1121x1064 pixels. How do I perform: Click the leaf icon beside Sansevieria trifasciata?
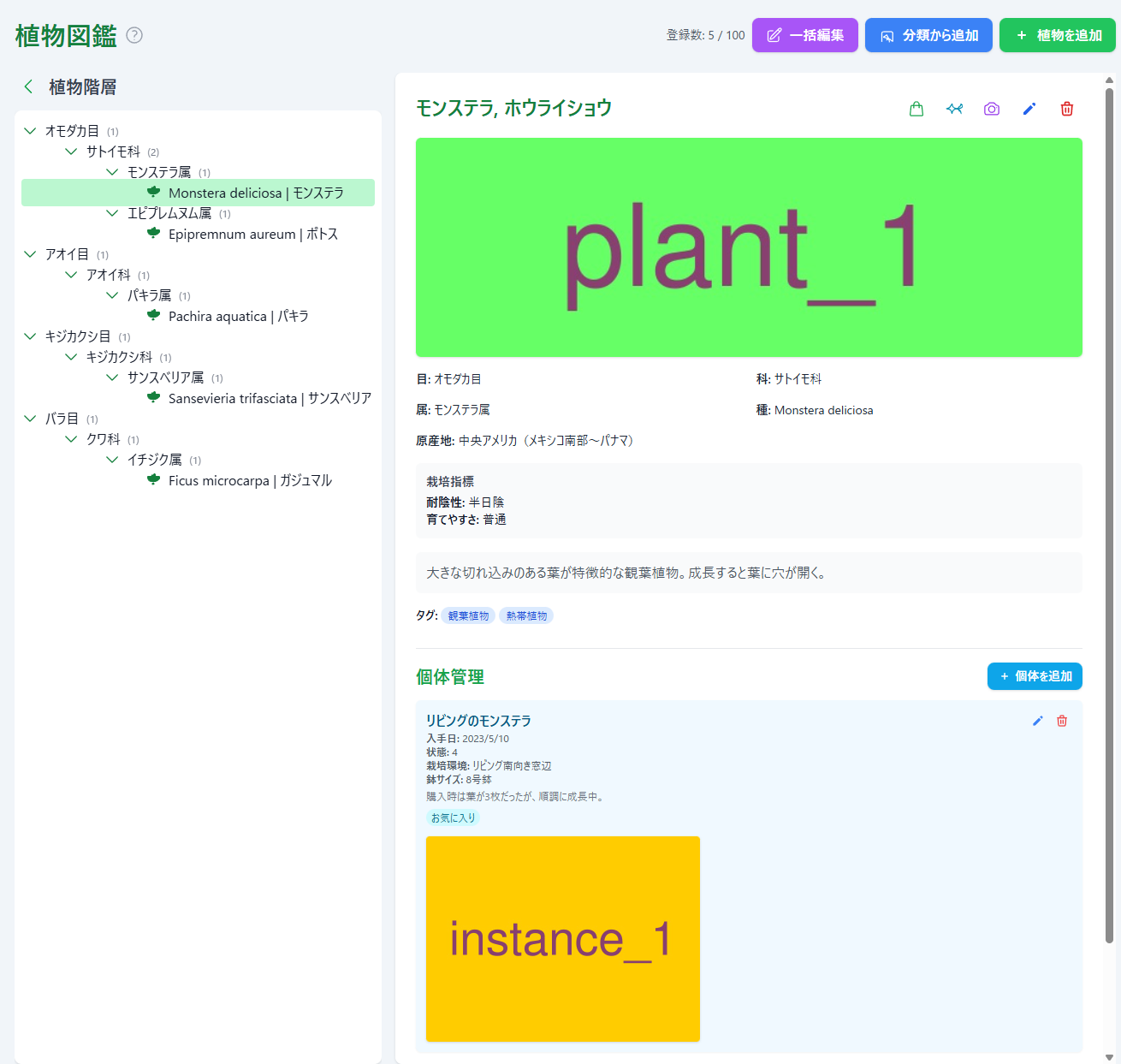point(154,397)
